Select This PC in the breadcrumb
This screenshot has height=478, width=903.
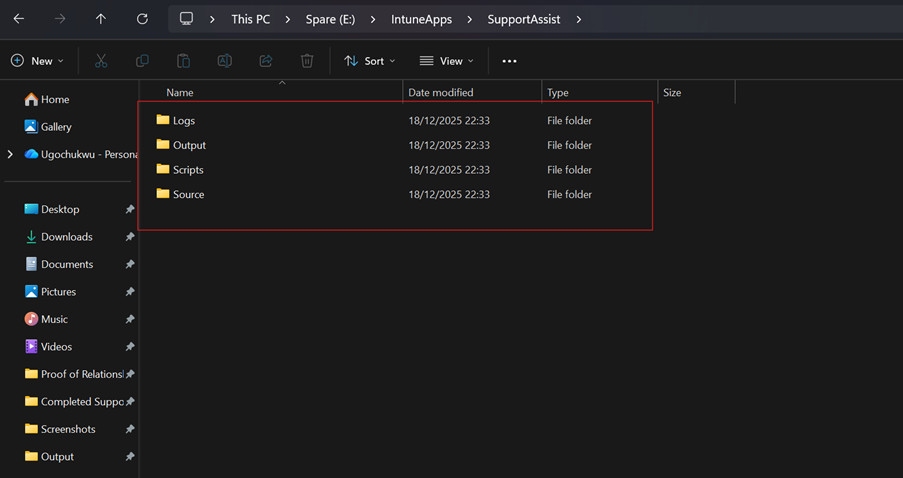(251, 19)
